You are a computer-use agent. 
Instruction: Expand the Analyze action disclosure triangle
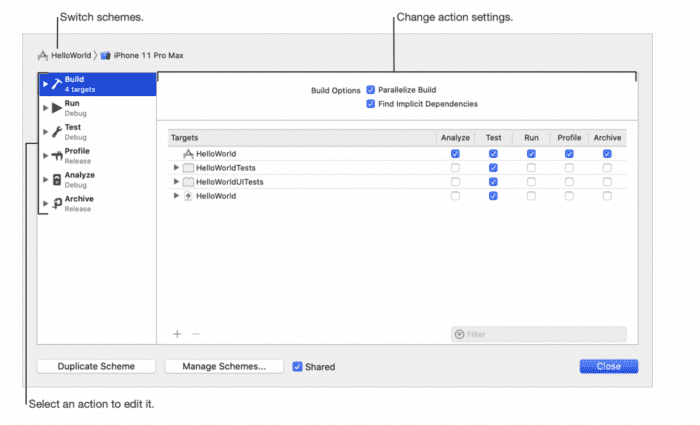45,179
